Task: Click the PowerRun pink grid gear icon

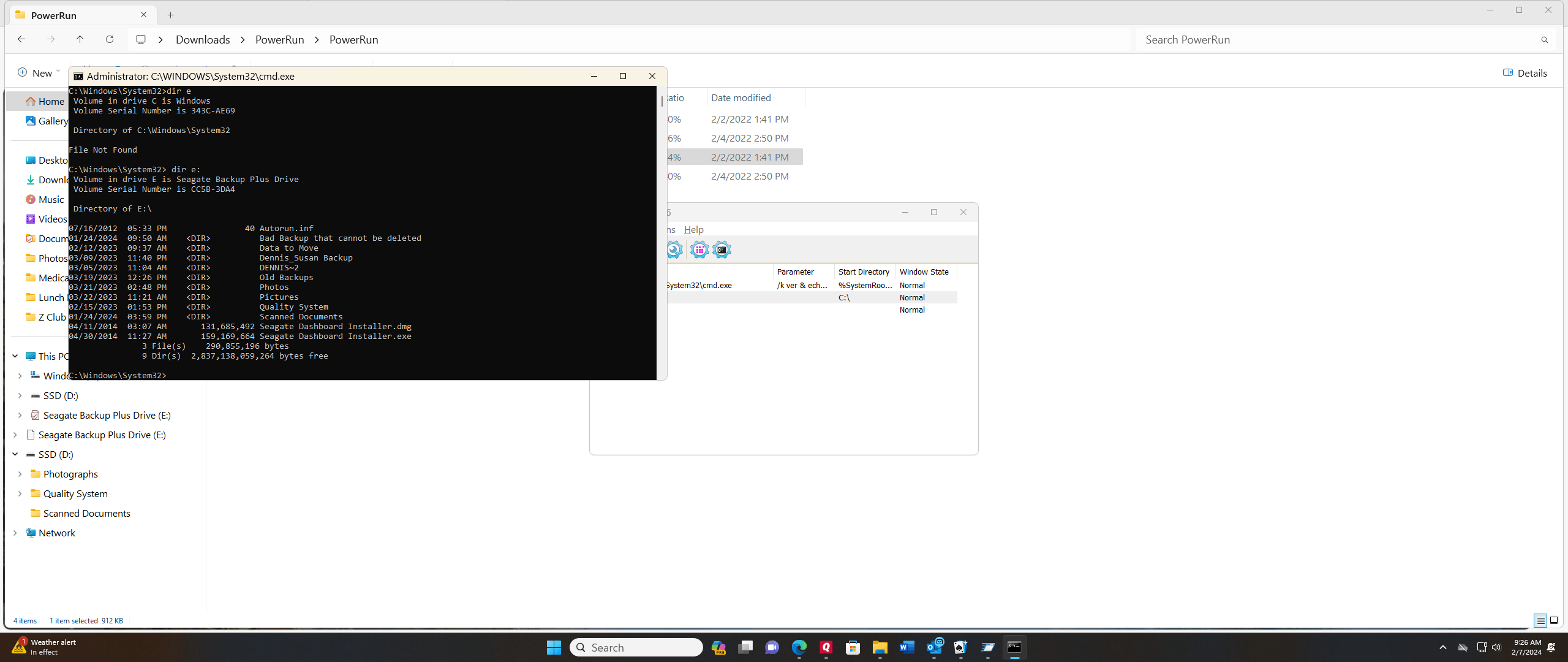Action: (699, 249)
